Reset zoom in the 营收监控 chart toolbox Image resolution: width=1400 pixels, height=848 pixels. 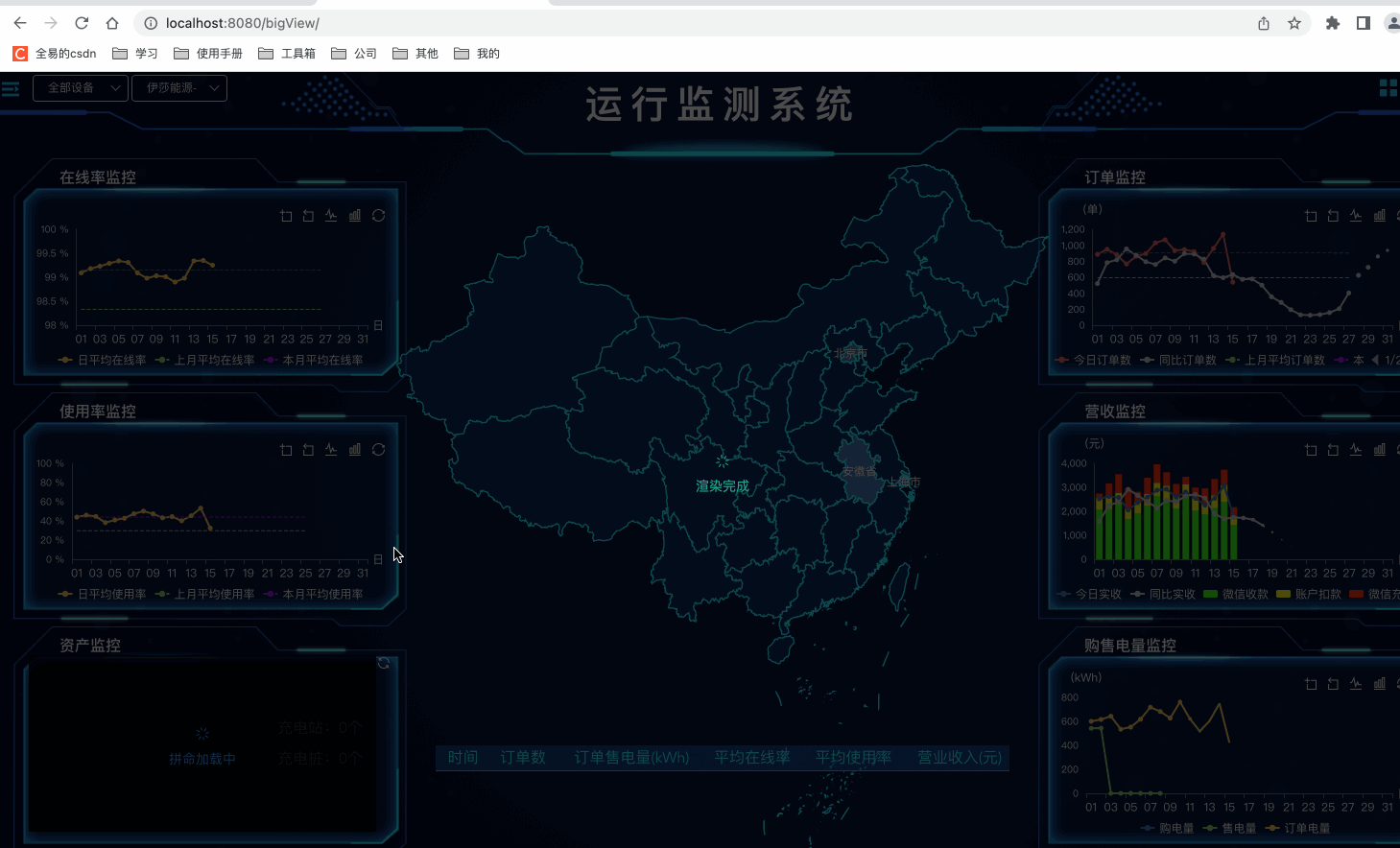[1333, 450]
